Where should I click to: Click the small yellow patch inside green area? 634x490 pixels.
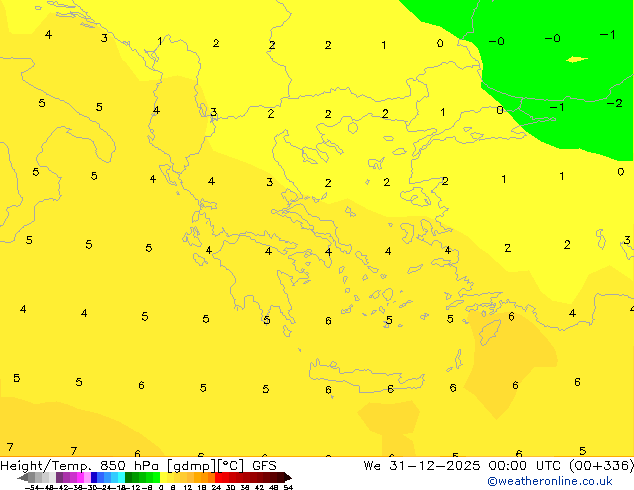click(577, 59)
